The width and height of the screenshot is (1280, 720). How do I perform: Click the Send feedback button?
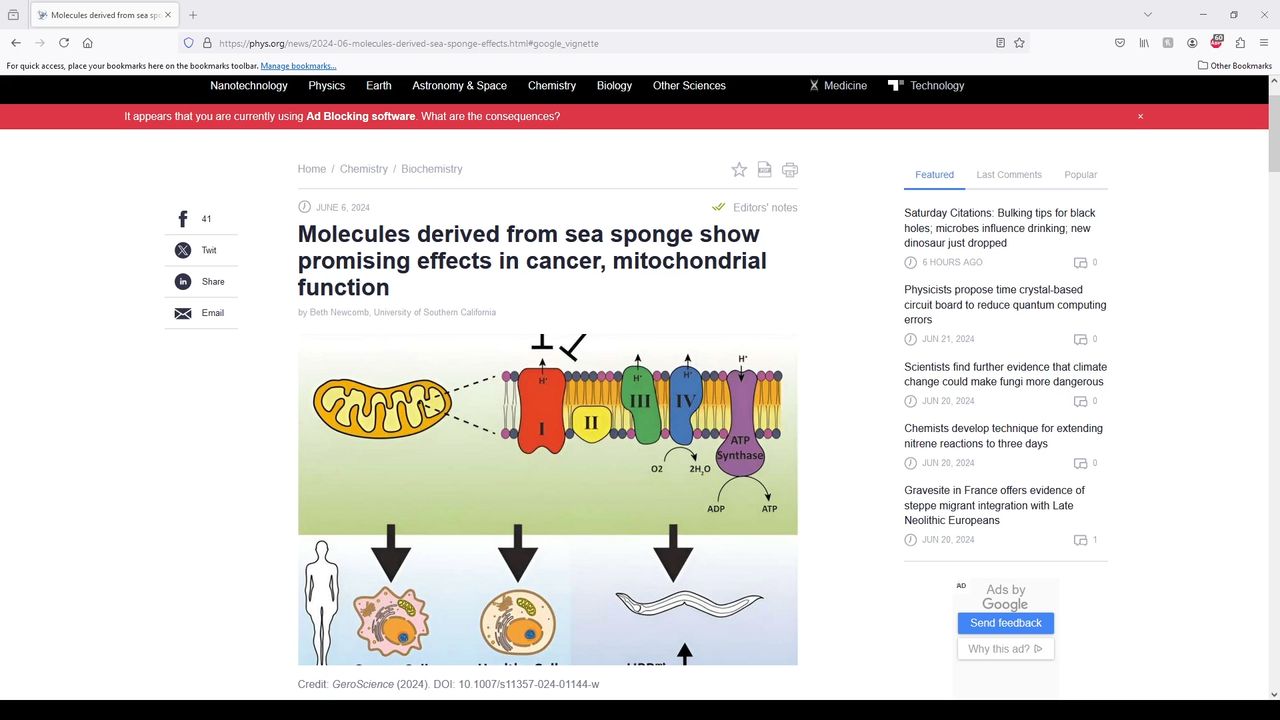coord(1005,623)
